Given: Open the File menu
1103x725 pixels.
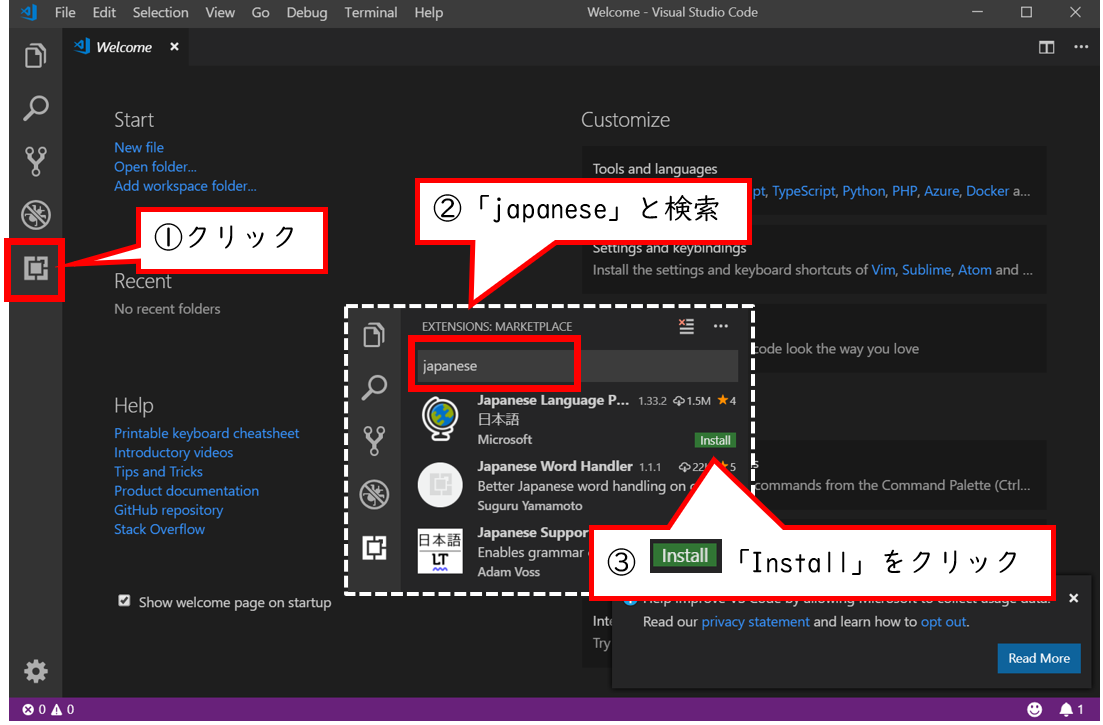Looking at the screenshot, I should tap(65, 12).
